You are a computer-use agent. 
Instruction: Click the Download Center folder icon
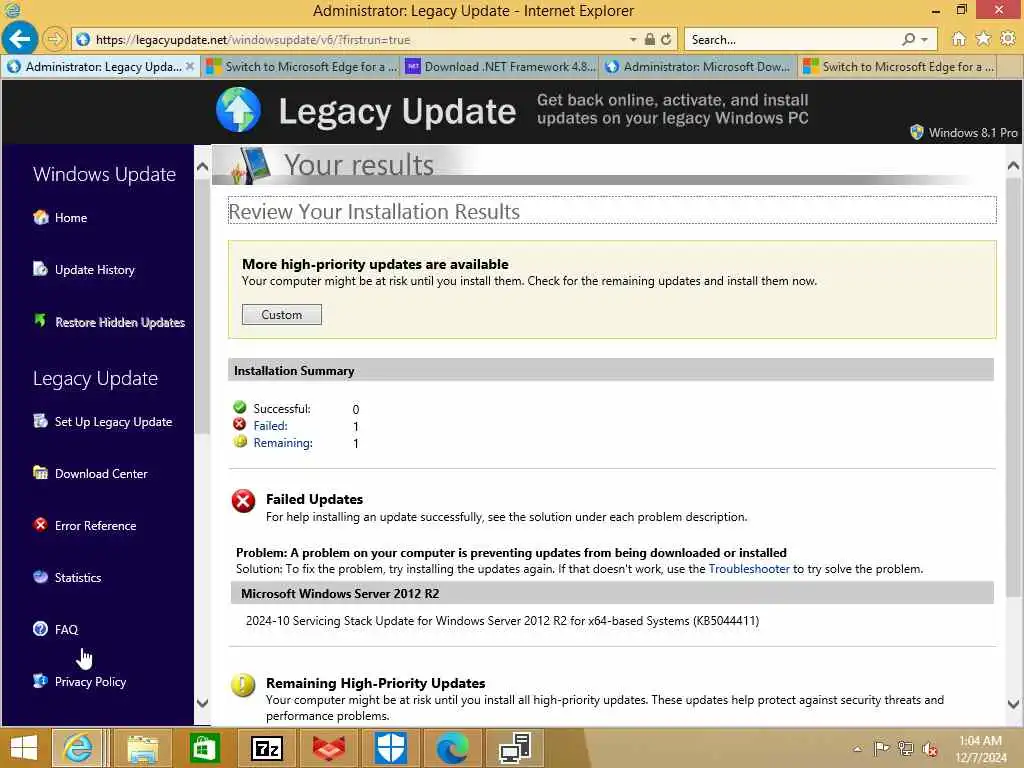click(x=40, y=472)
